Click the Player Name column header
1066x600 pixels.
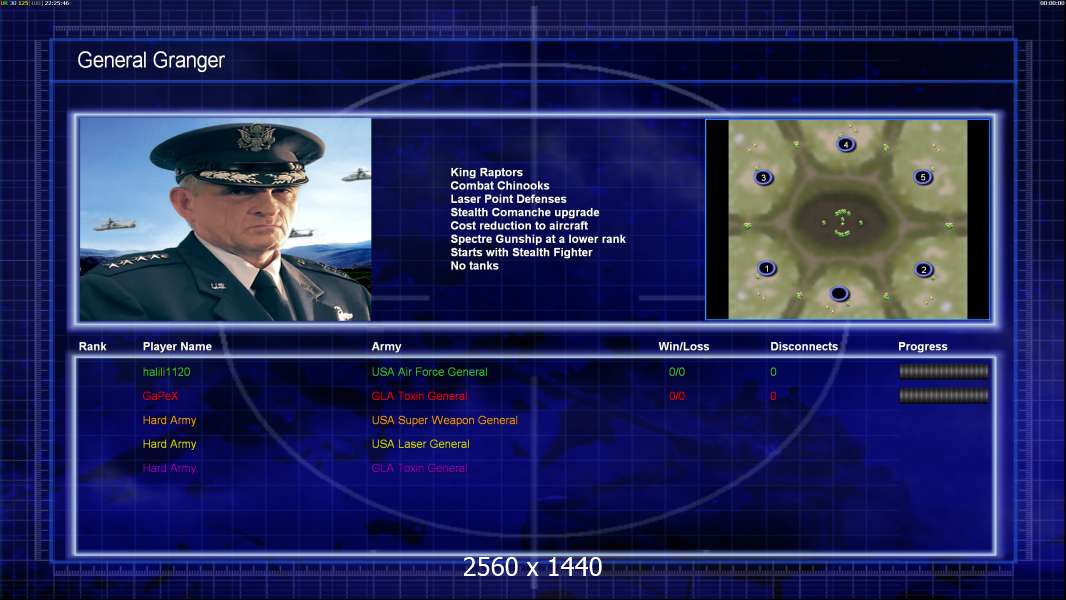177,347
